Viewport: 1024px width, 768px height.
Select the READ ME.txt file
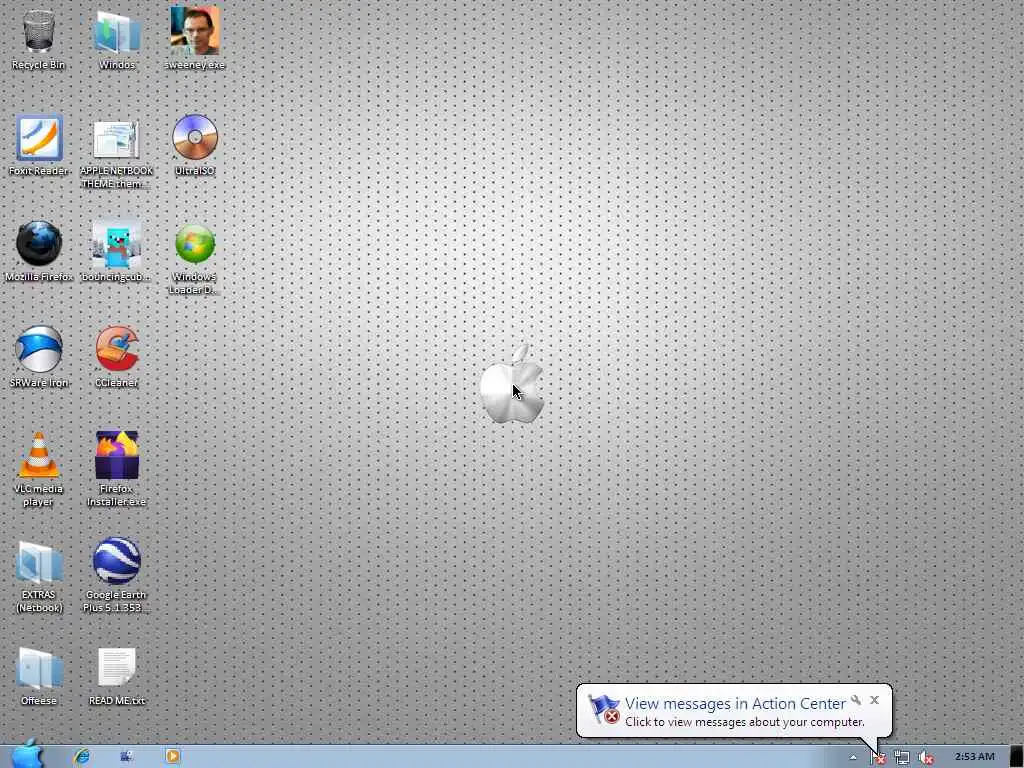pos(116,677)
